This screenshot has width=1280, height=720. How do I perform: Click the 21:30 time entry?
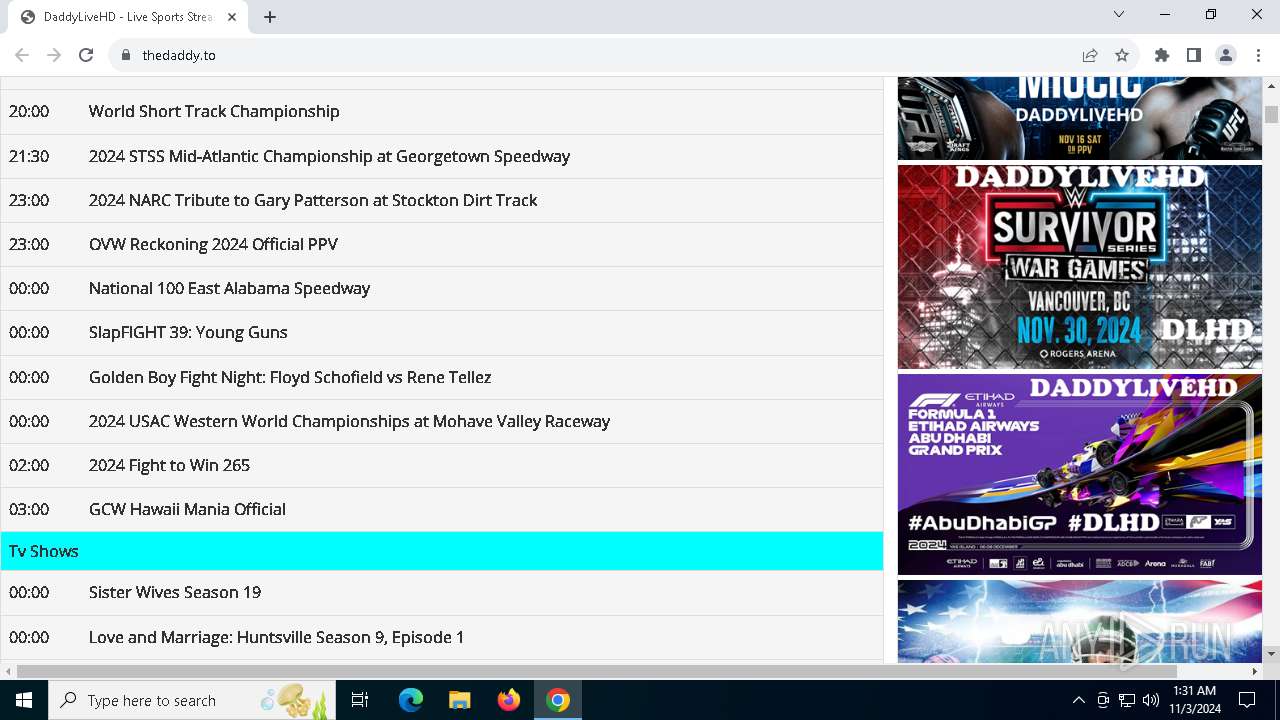pyautogui.click(x=29, y=156)
